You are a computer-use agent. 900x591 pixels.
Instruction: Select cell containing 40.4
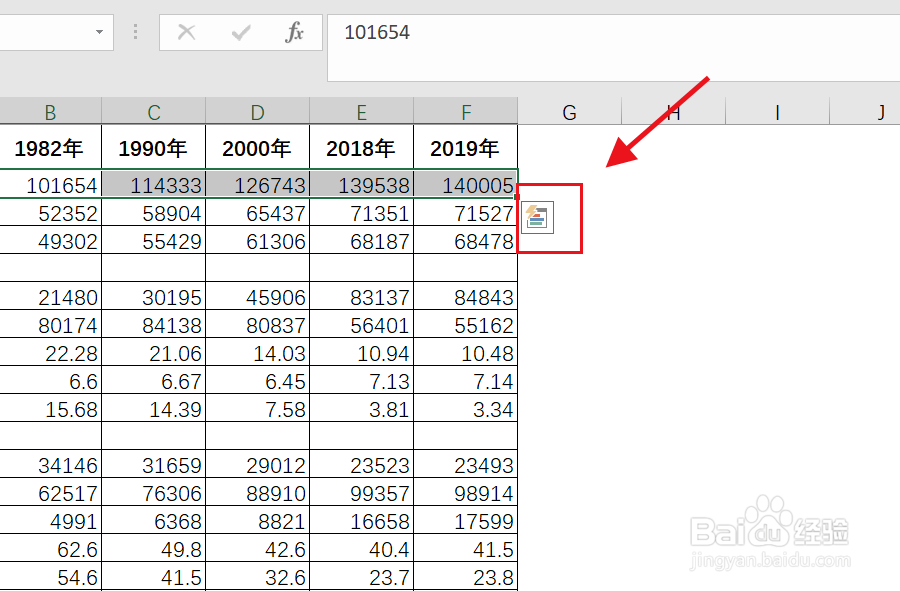(x=362, y=548)
